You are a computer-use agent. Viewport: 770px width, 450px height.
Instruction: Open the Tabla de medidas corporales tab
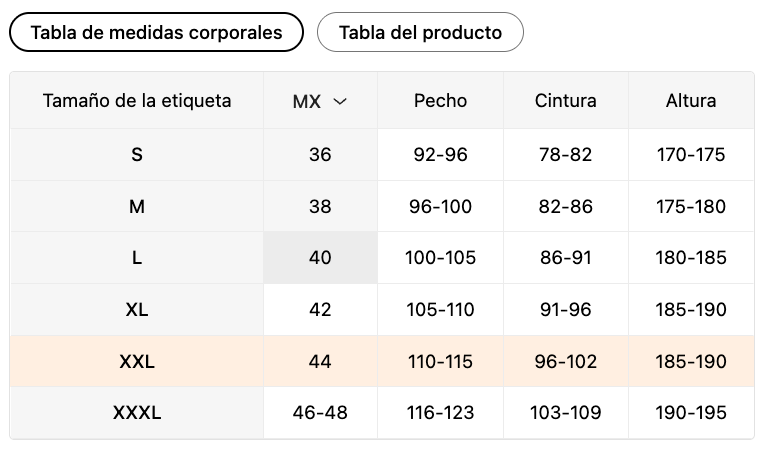point(156,32)
